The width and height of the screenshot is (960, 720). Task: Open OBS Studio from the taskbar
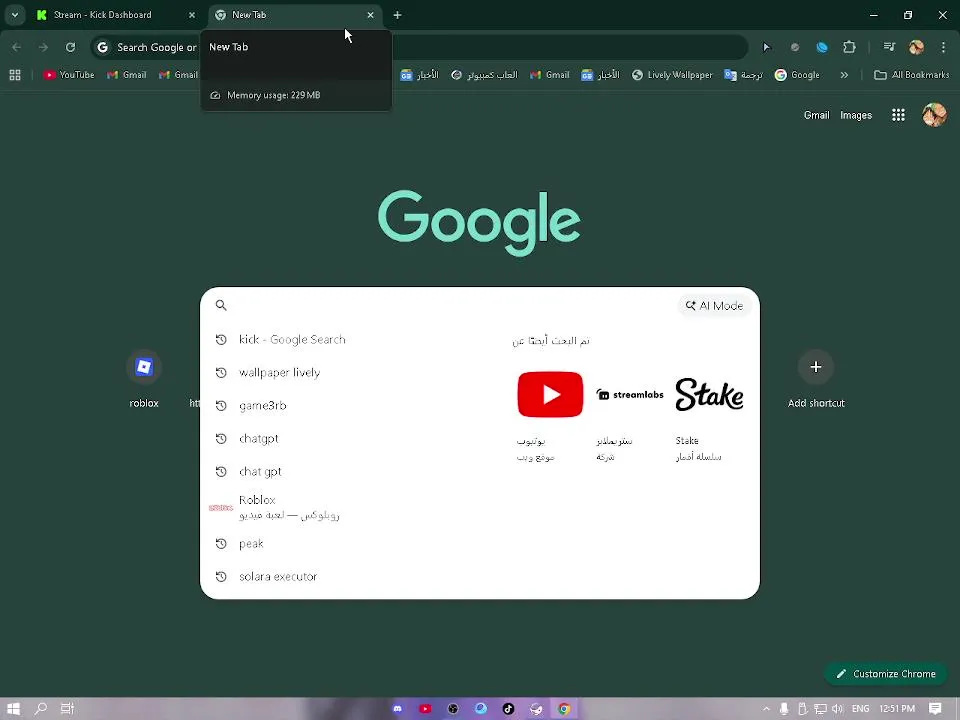453,708
